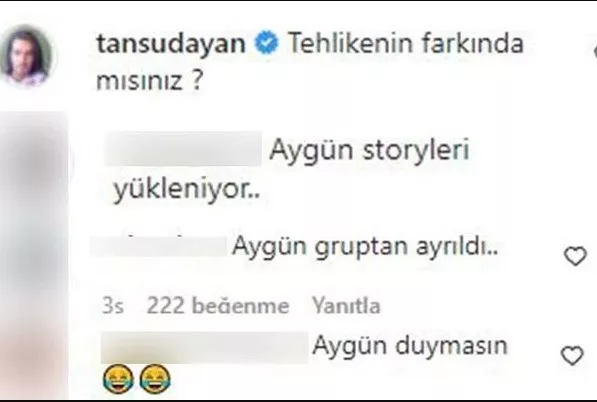597x402 pixels.
Task: Select the "yükleniyor.." comment line
Action: tap(187, 189)
